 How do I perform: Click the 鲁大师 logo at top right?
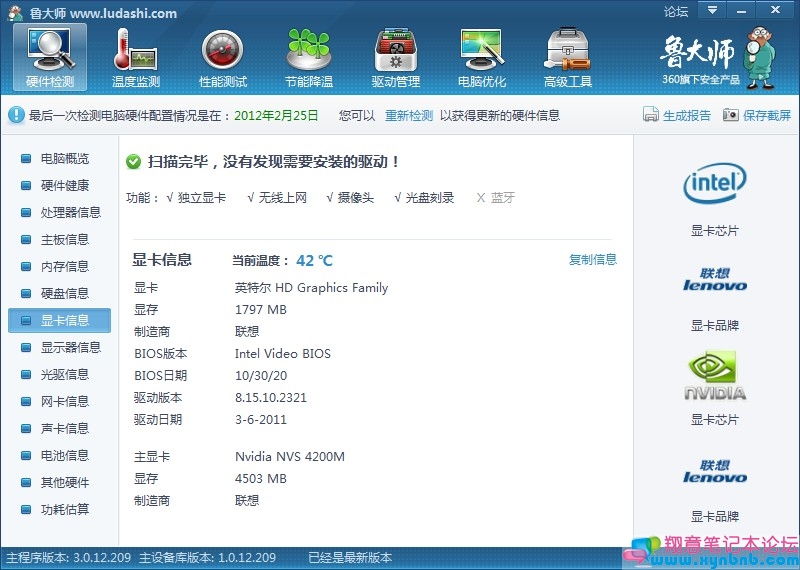[x=717, y=57]
